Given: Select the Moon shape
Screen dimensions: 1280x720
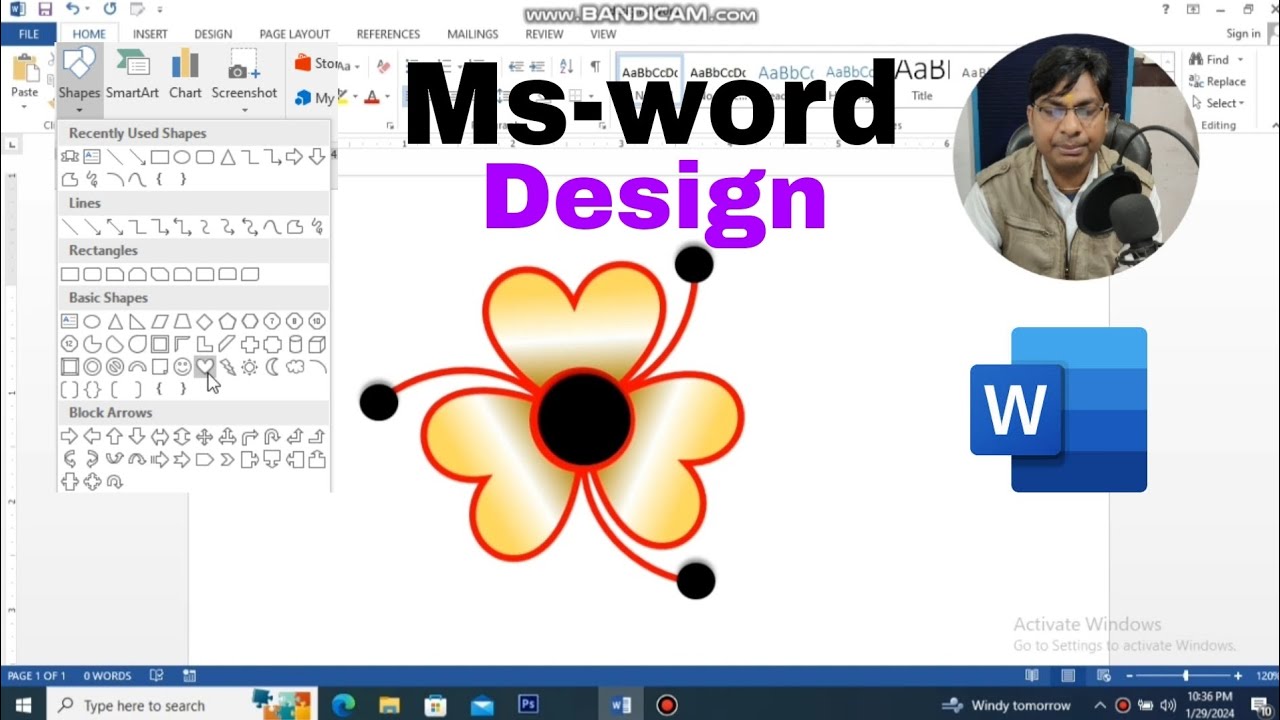Looking at the screenshot, I should (x=272, y=367).
